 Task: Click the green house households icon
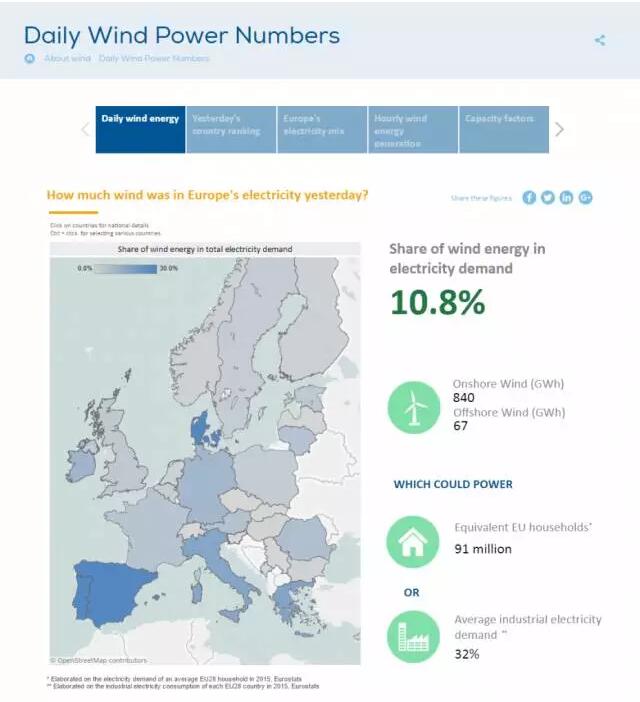pyautogui.click(x=412, y=541)
